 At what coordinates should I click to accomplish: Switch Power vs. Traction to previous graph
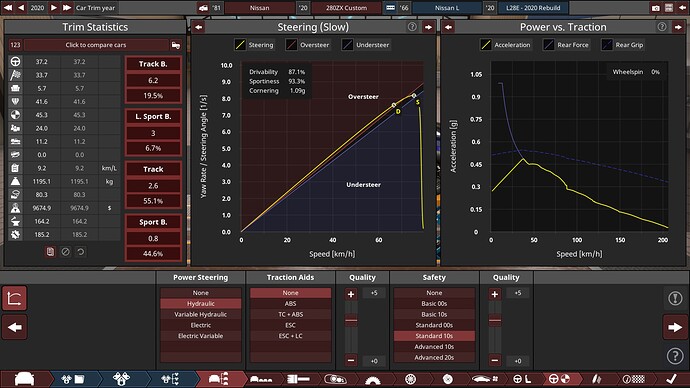click(448, 27)
